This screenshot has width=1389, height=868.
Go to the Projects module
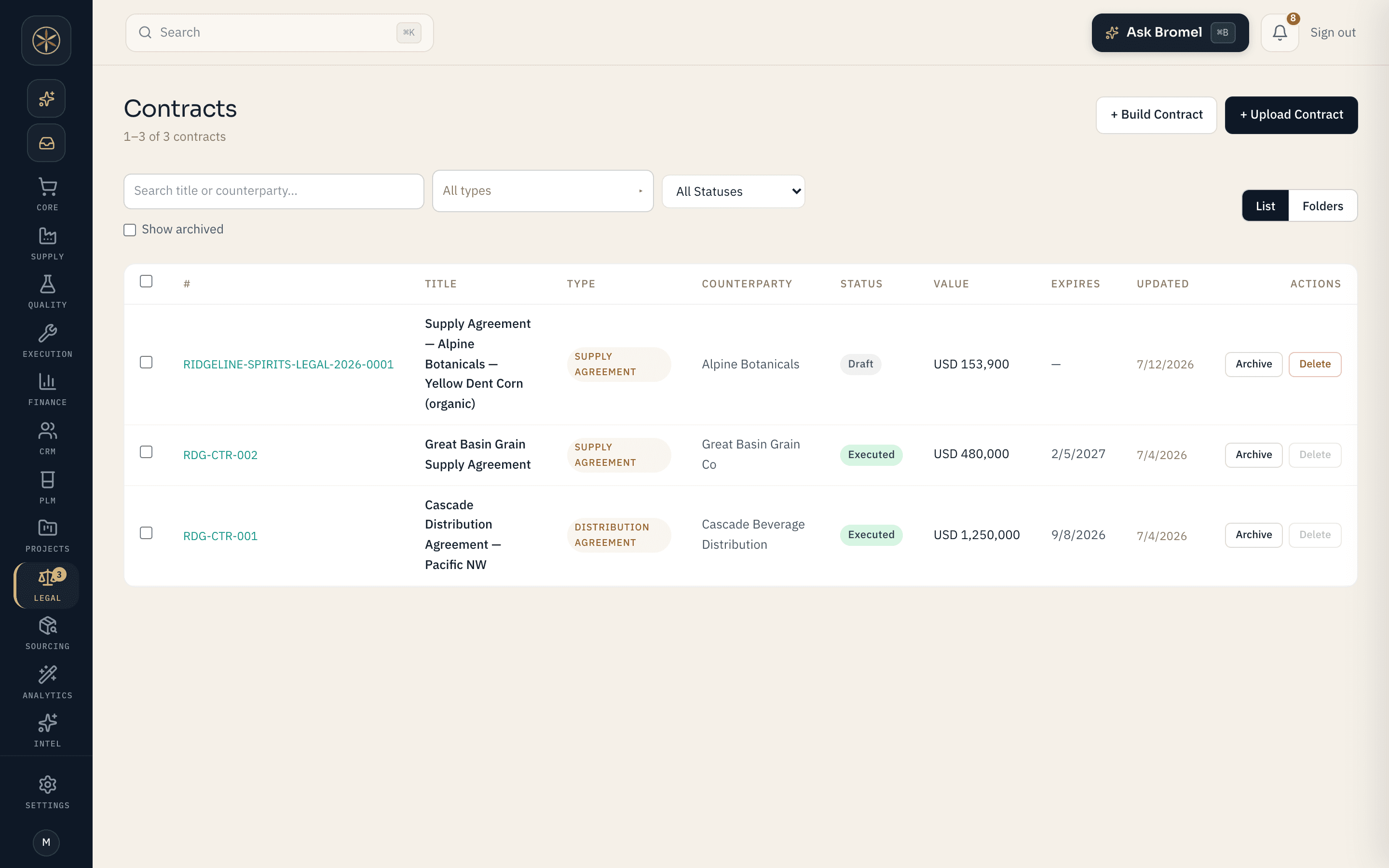point(47,536)
